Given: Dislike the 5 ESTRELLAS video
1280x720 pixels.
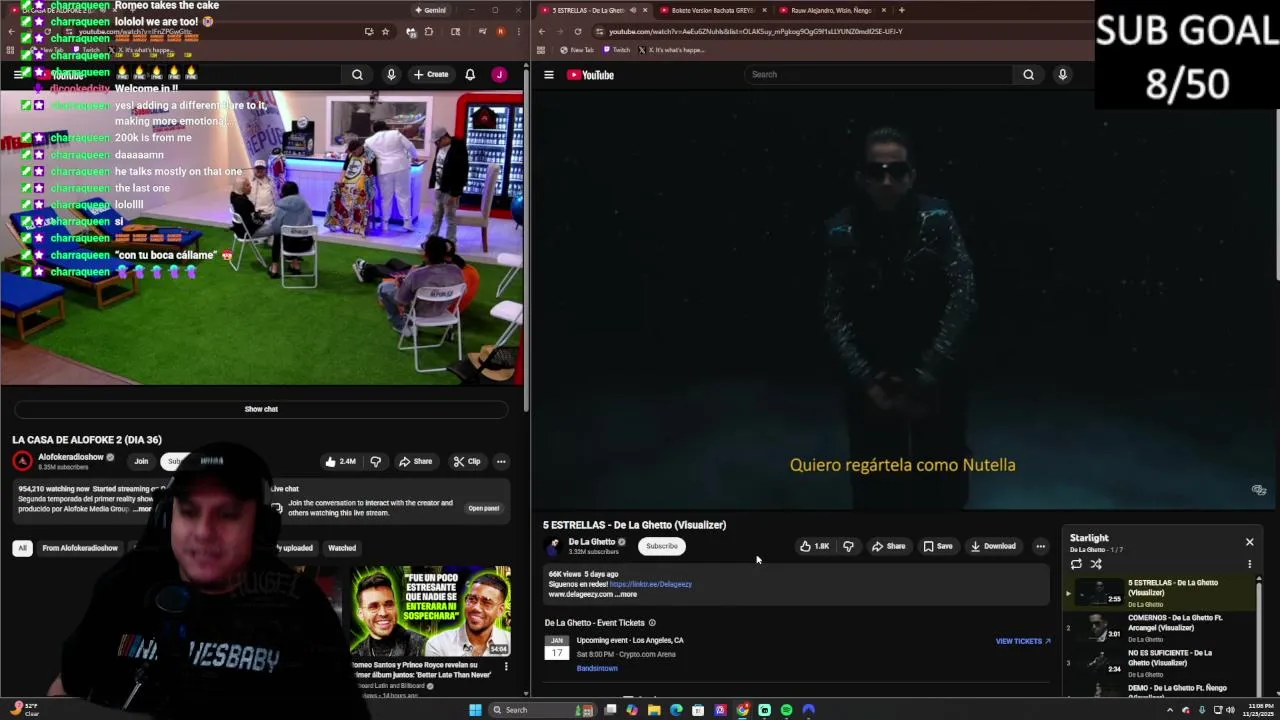Looking at the screenshot, I should tap(848, 546).
